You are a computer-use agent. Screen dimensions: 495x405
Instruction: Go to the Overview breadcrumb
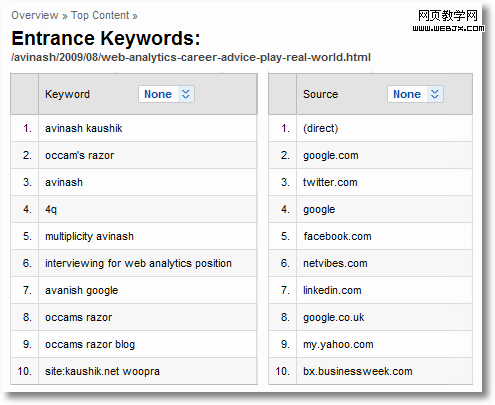(x=35, y=15)
